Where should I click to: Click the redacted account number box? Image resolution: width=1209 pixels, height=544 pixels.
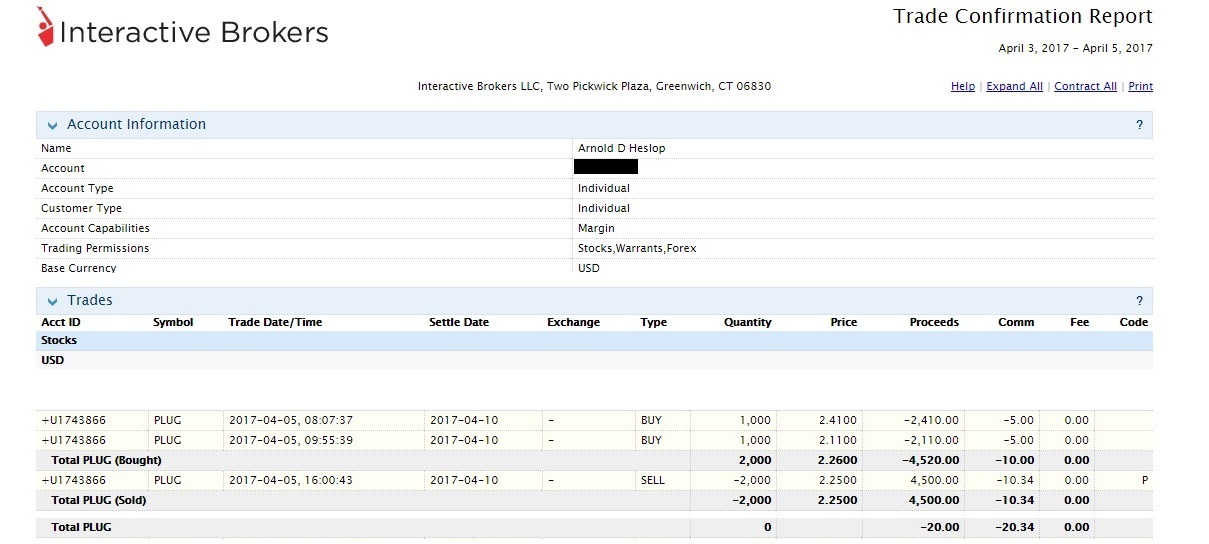[606, 167]
